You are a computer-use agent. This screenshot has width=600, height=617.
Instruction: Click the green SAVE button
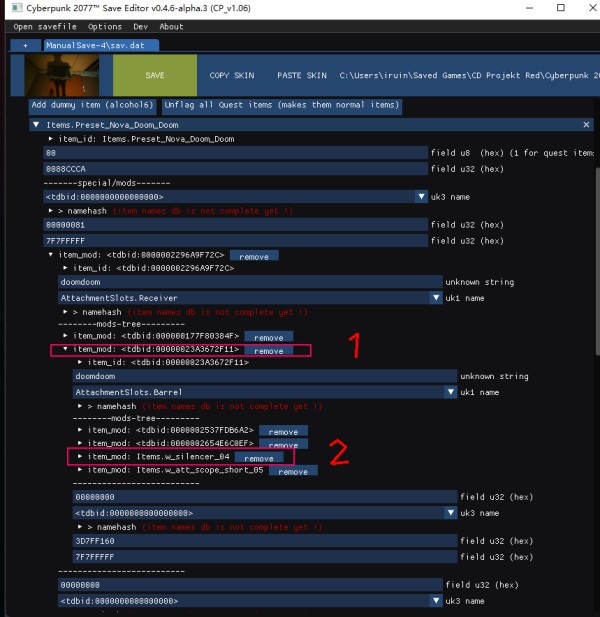(x=155, y=75)
